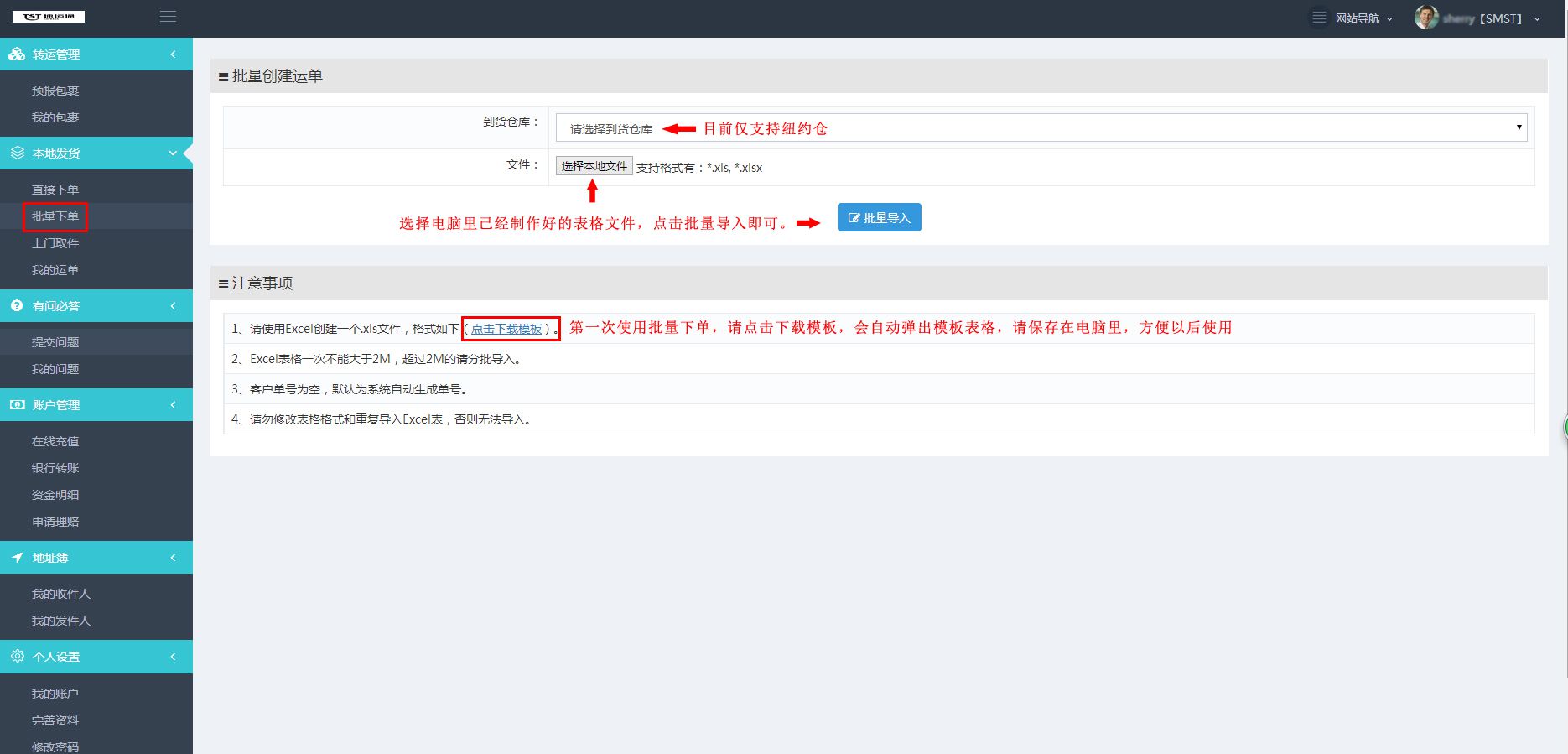Viewport: 1568px width, 754px height.
Task: Open 修改密码 in the sidebar
Action: [x=55, y=746]
